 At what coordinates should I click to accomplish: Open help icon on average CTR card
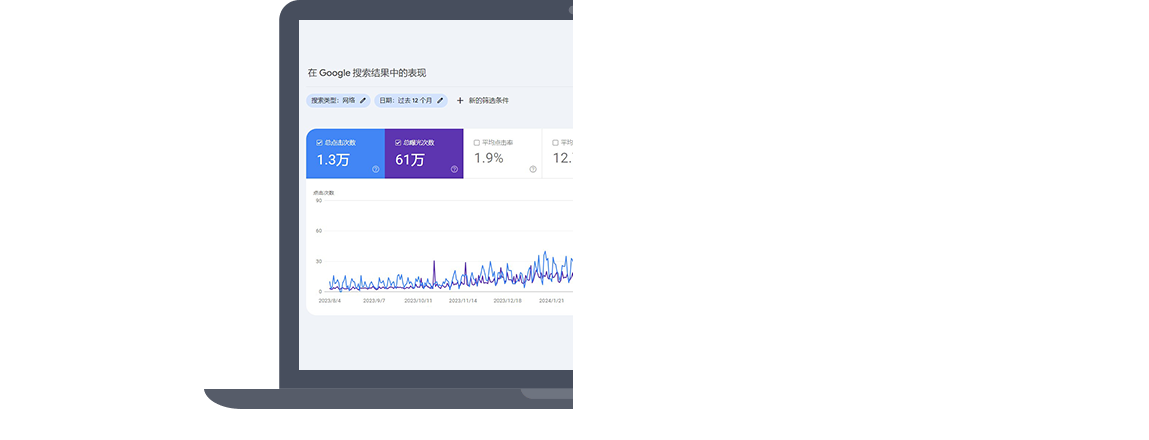(x=532, y=169)
